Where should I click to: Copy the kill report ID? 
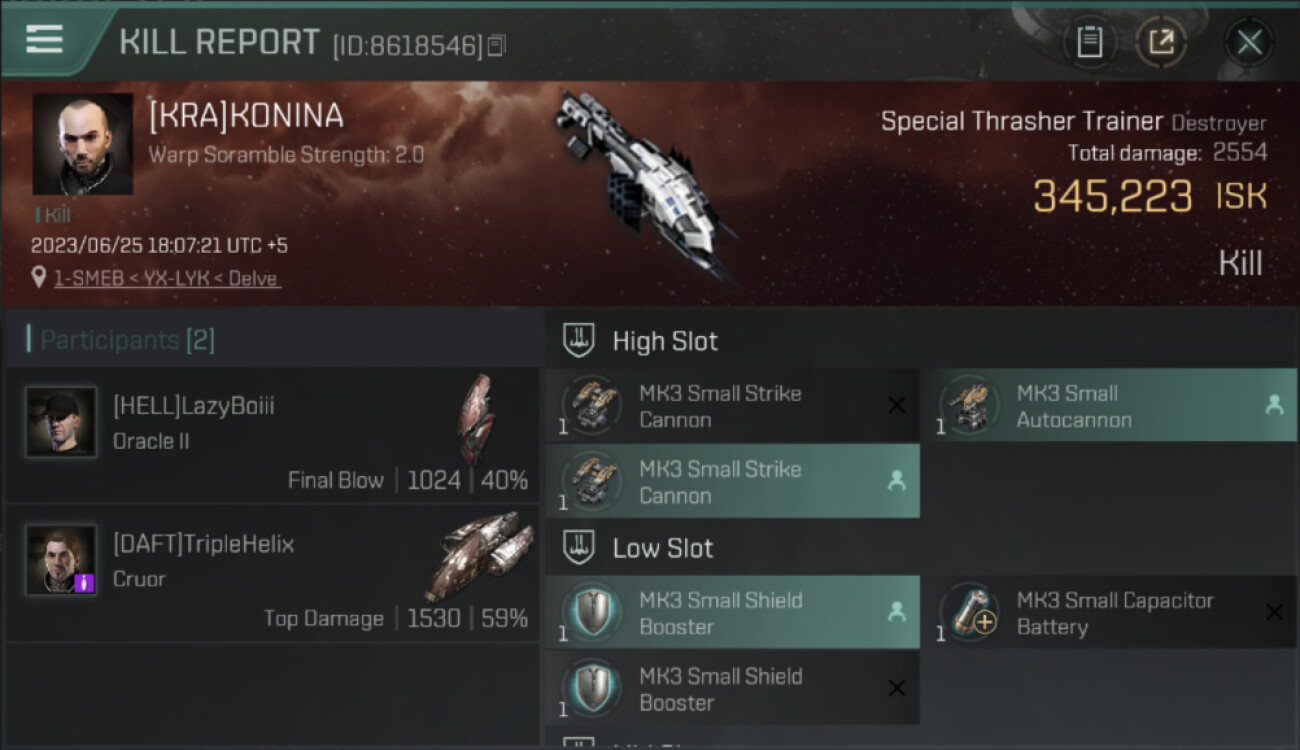point(497,45)
